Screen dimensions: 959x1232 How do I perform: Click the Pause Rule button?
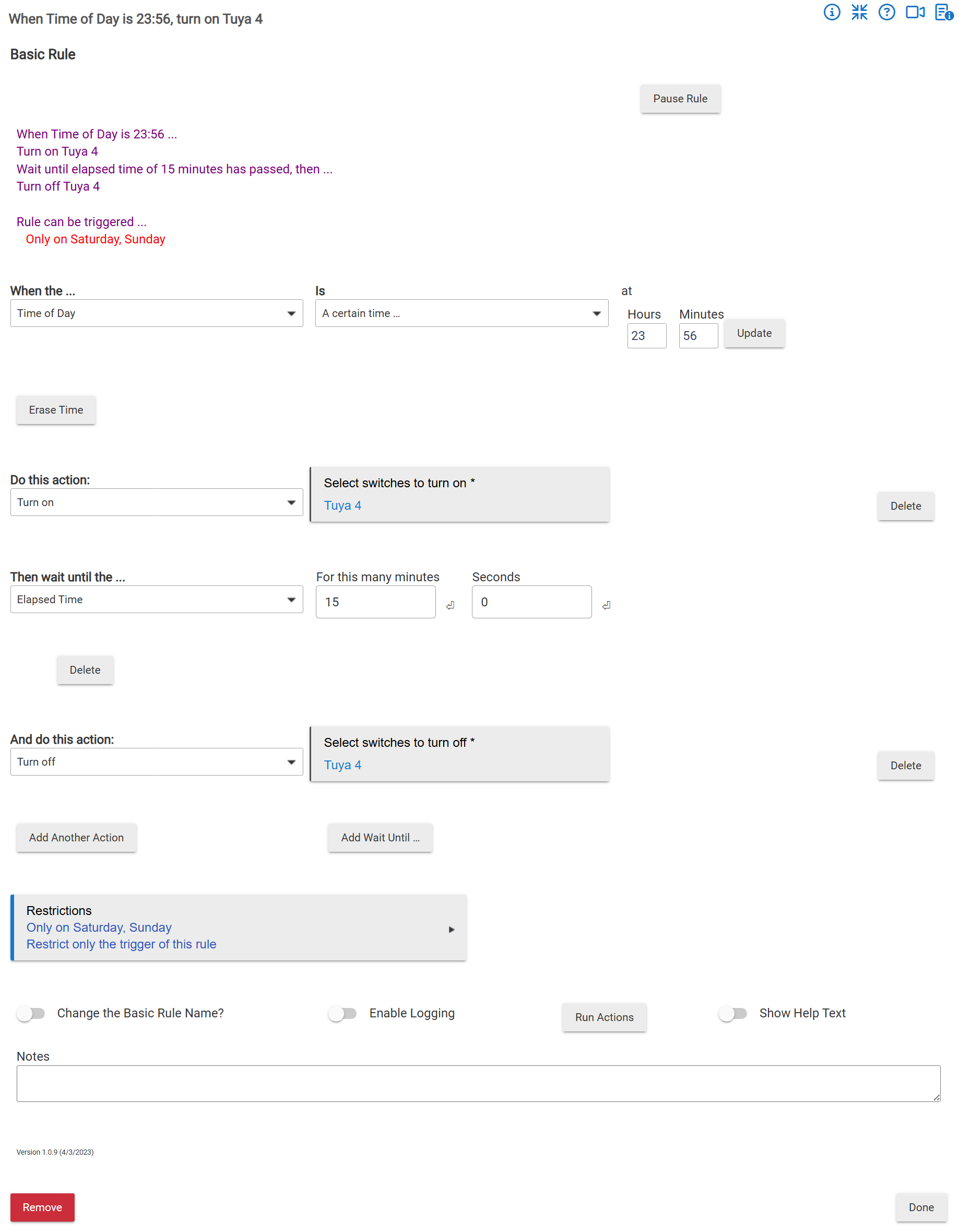(x=681, y=99)
